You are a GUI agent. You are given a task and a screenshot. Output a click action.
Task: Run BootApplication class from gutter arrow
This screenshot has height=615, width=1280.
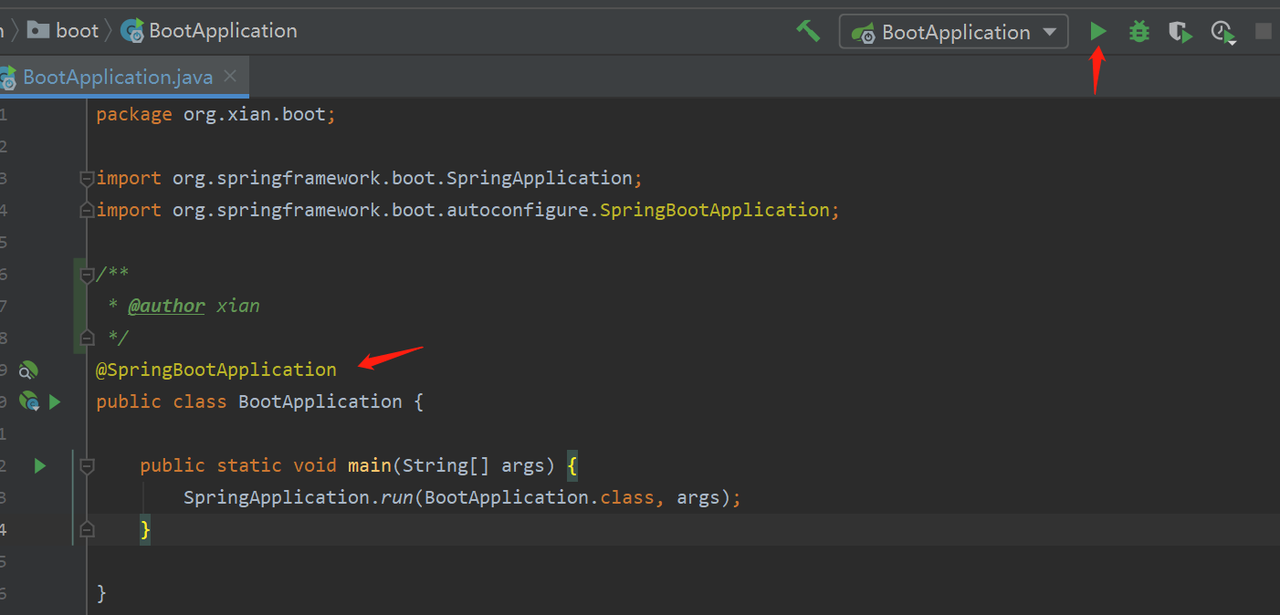[x=55, y=402]
